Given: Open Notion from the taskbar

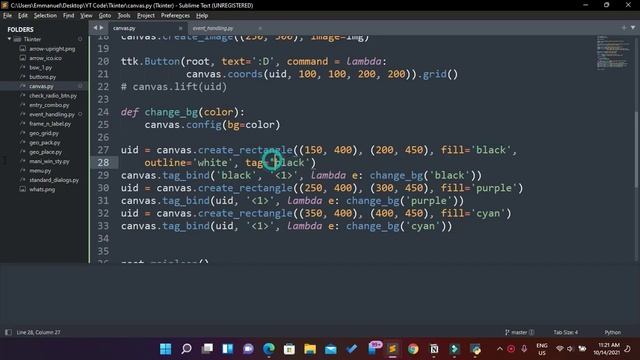Looking at the screenshot, I should tap(434, 349).
